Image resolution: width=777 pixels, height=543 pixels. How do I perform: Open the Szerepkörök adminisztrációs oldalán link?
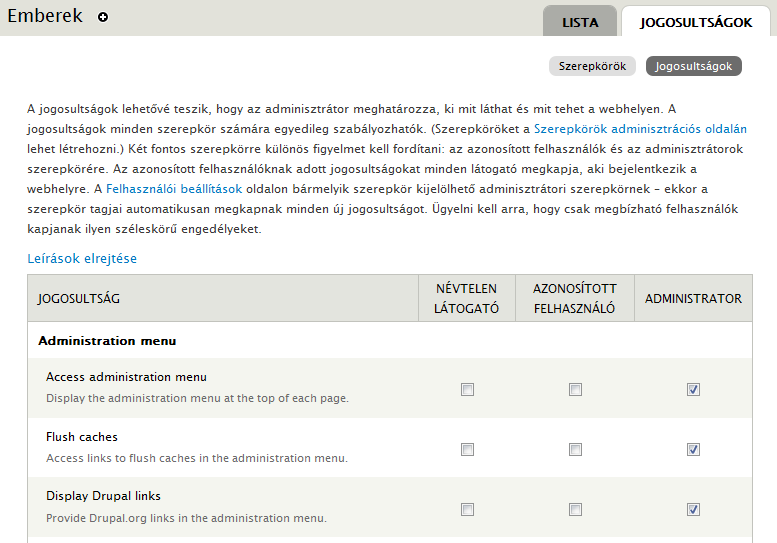(640, 129)
